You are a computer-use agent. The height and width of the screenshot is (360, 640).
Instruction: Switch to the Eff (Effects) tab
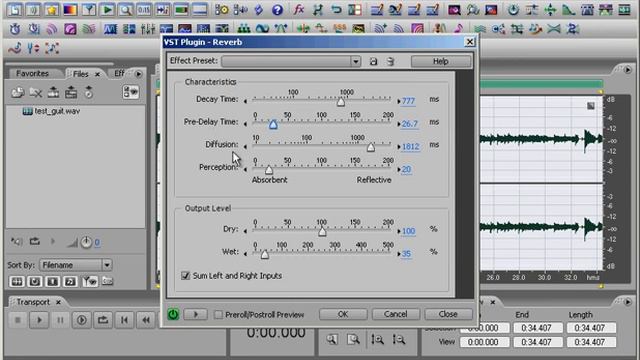(x=120, y=73)
